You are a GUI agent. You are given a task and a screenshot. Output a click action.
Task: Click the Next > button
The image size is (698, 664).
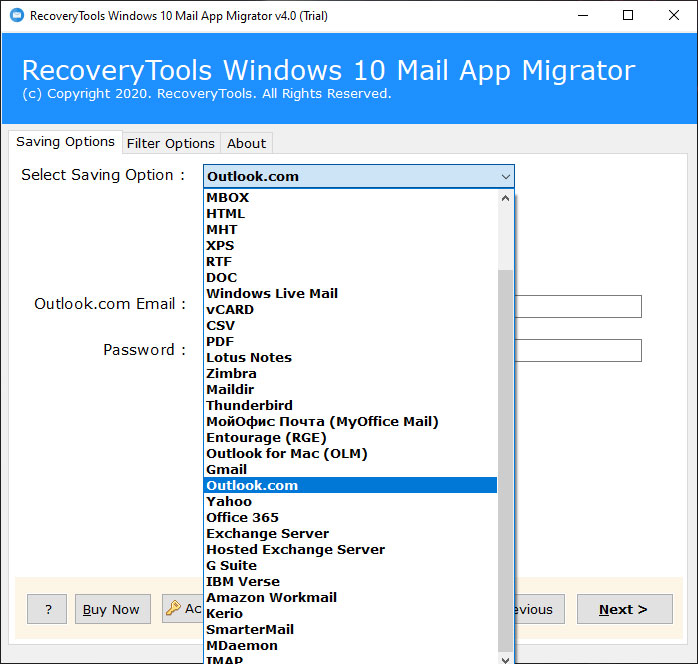[625, 609]
